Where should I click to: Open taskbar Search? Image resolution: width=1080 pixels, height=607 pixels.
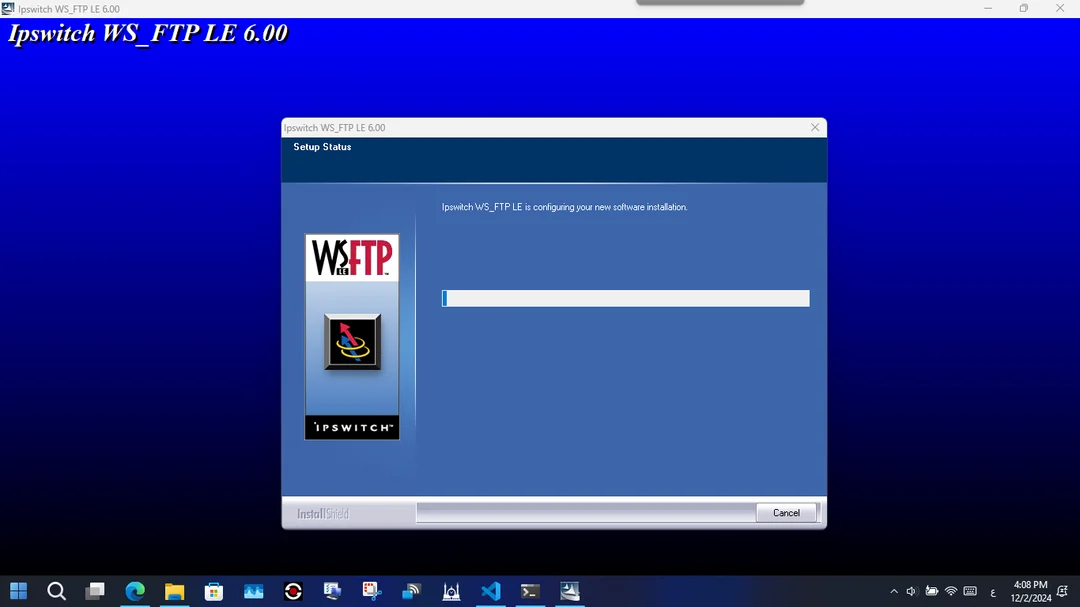(56, 591)
